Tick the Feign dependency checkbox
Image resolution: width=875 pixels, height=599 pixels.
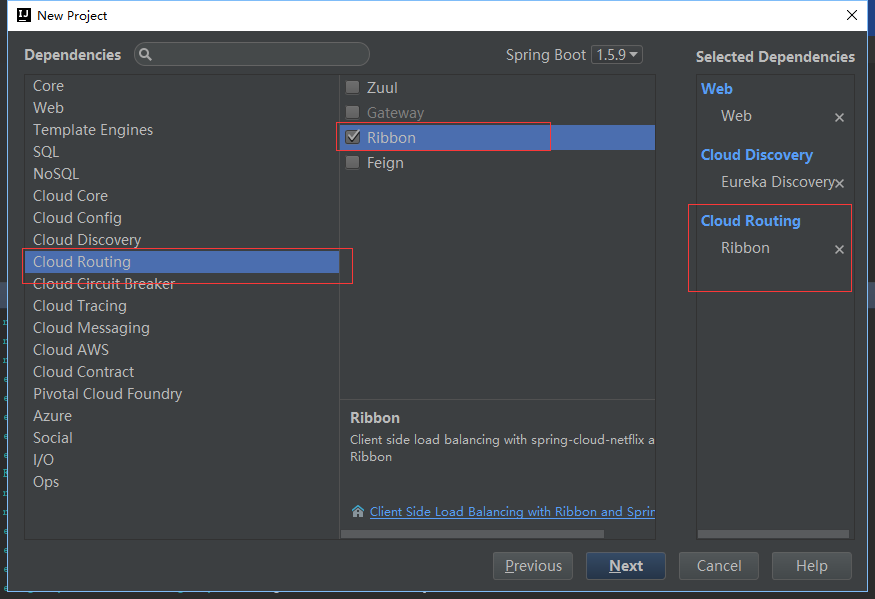(x=352, y=162)
